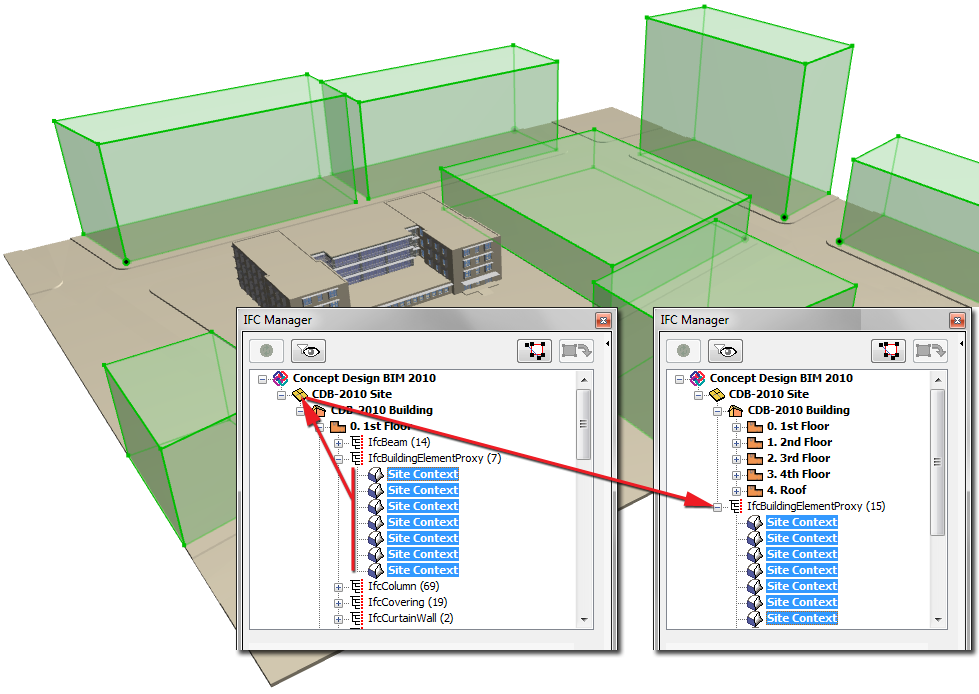
Task: Collapse CDB-2010 Site in right IFC Manager
Action: [x=699, y=395]
